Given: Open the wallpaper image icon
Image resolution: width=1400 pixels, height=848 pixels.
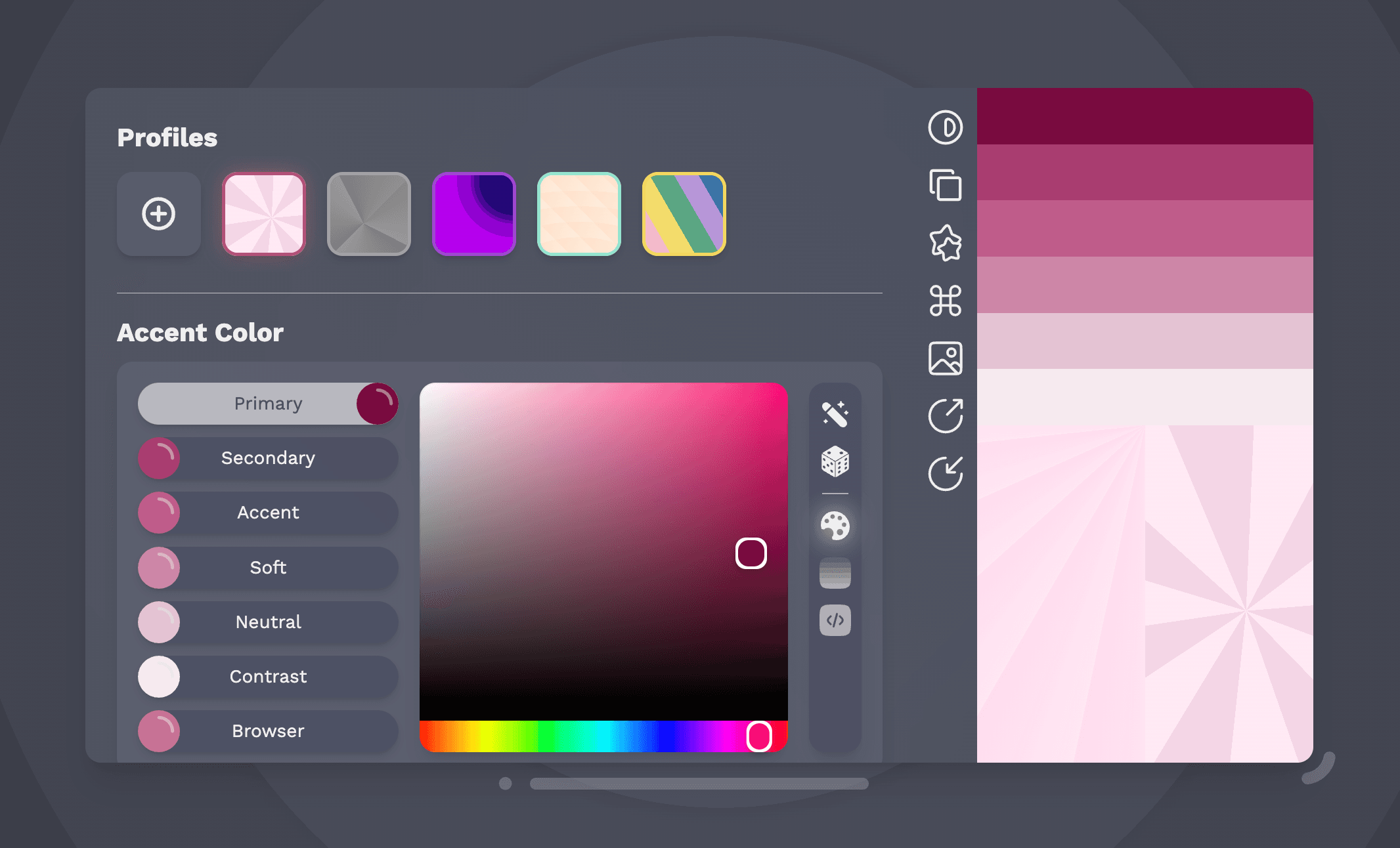Looking at the screenshot, I should click(945, 358).
